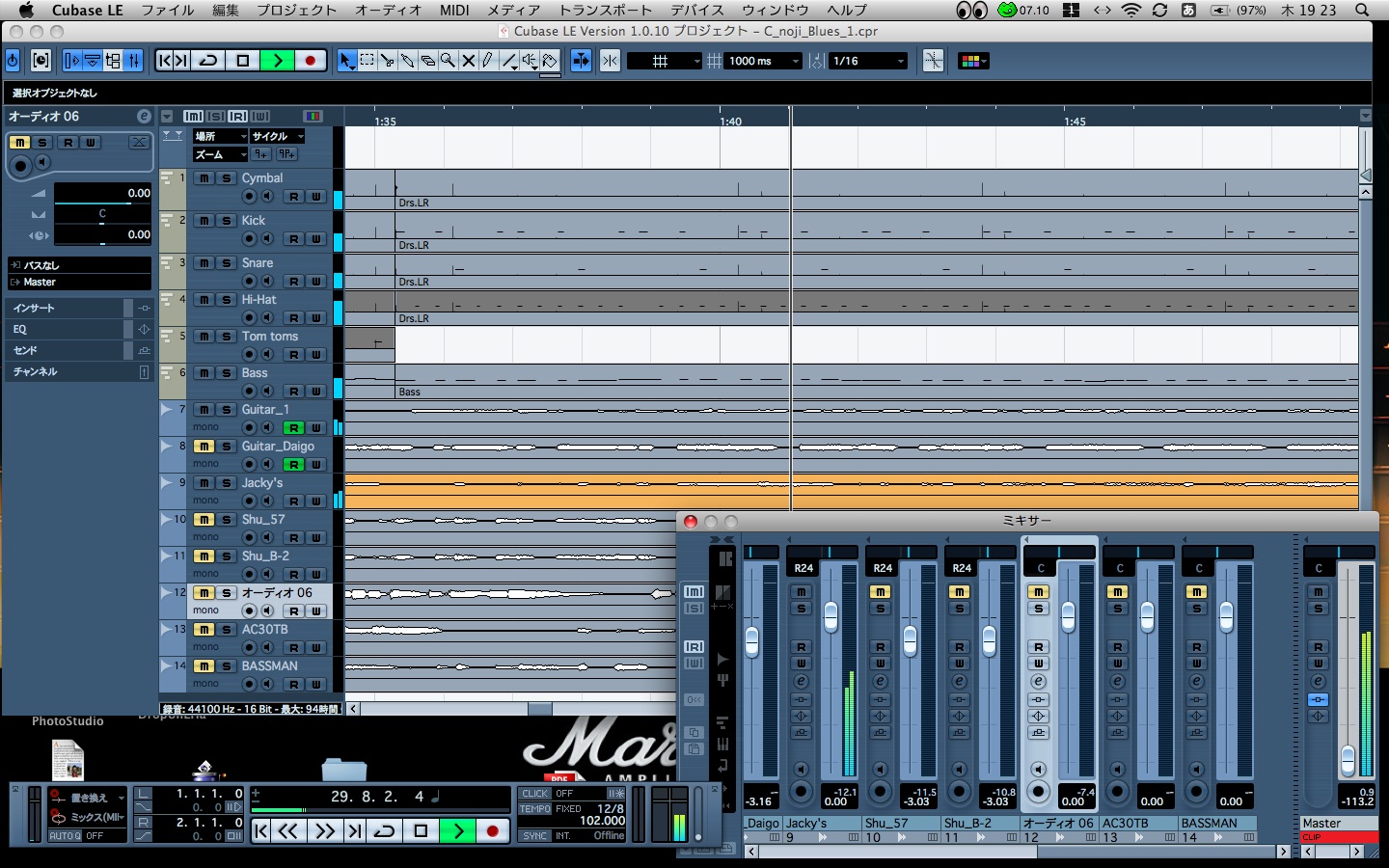Open the 1000 ms grid value dropdown
The height and width of the screenshot is (868, 1389).
(x=763, y=61)
